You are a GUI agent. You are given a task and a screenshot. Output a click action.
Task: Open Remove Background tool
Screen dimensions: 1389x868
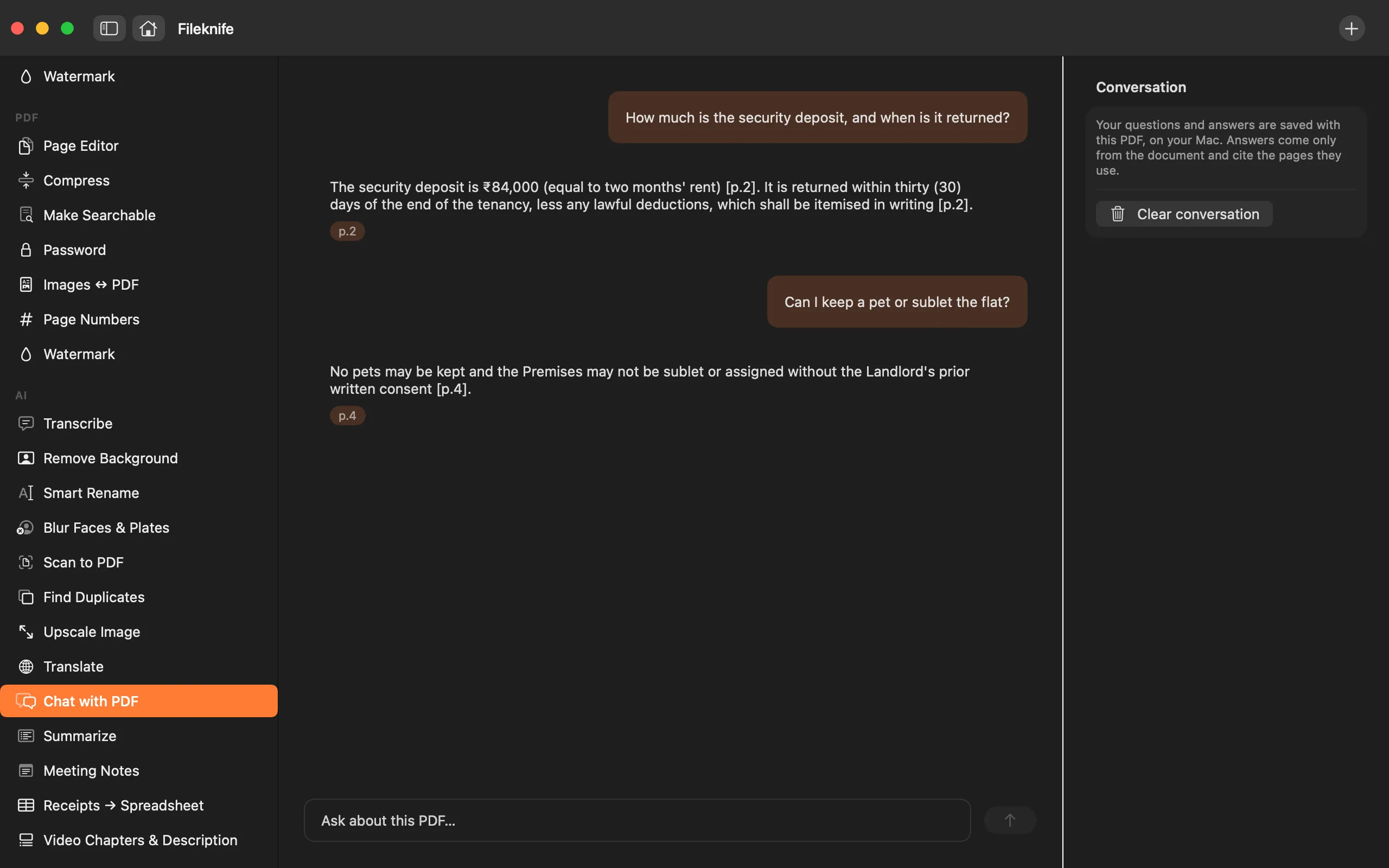(x=139, y=458)
